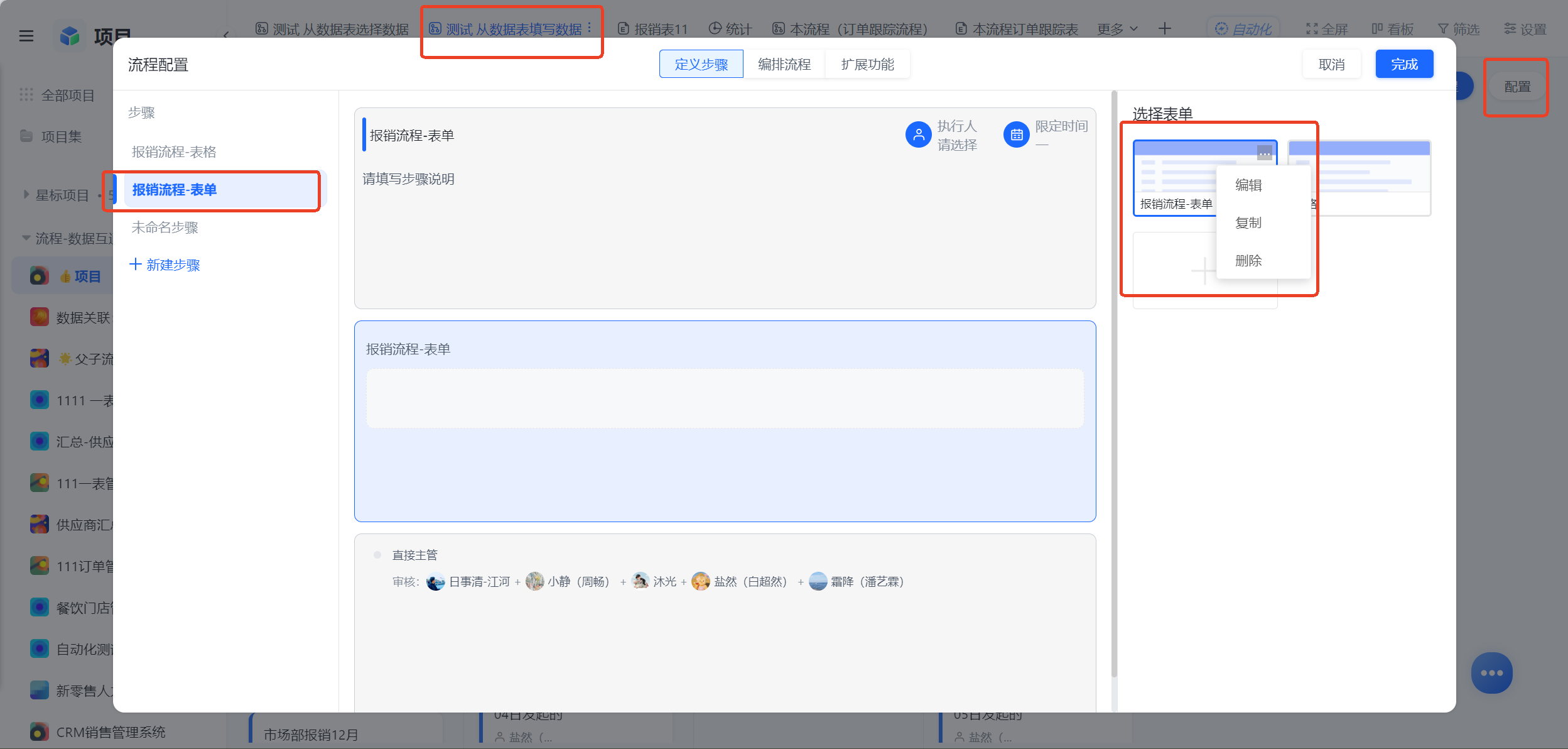Click the vertical dots next to 测试 从数据表填写数据
The image size is (1568, 749).
pos(589,28)
